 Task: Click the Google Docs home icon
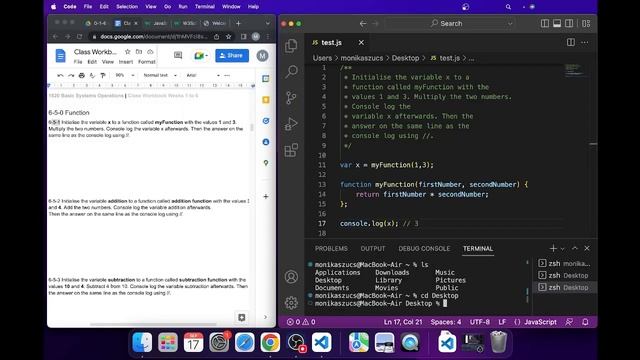[60, 56]
